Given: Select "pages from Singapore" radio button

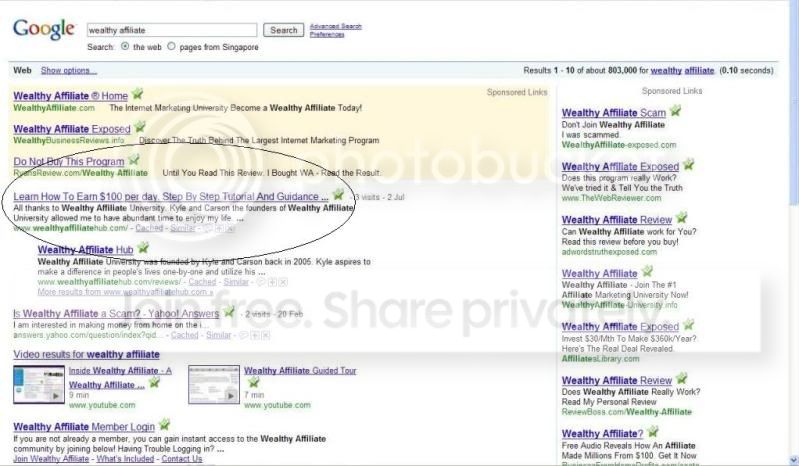Looking at the screenshot, I should pyautogui.click(x=171, y=46).
